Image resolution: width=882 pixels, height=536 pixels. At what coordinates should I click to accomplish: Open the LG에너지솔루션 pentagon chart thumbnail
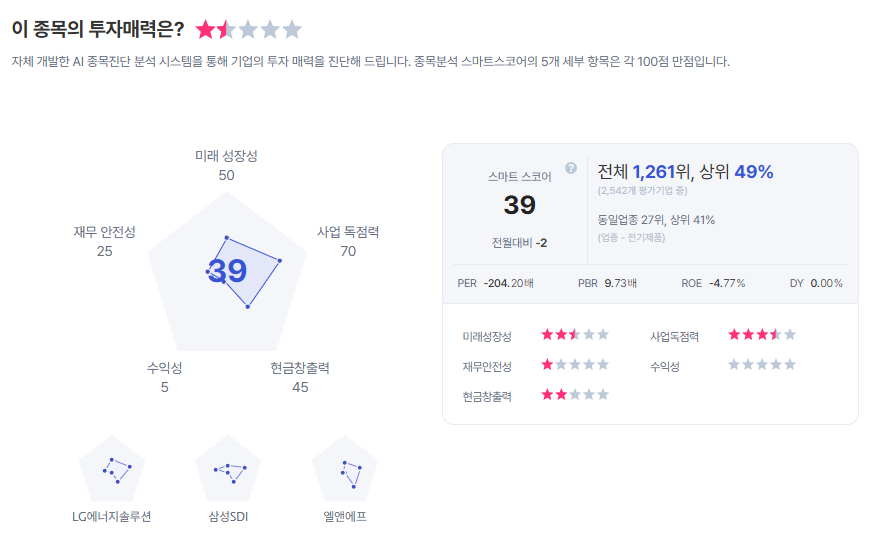pyautogui.click(x=112, y=470)
